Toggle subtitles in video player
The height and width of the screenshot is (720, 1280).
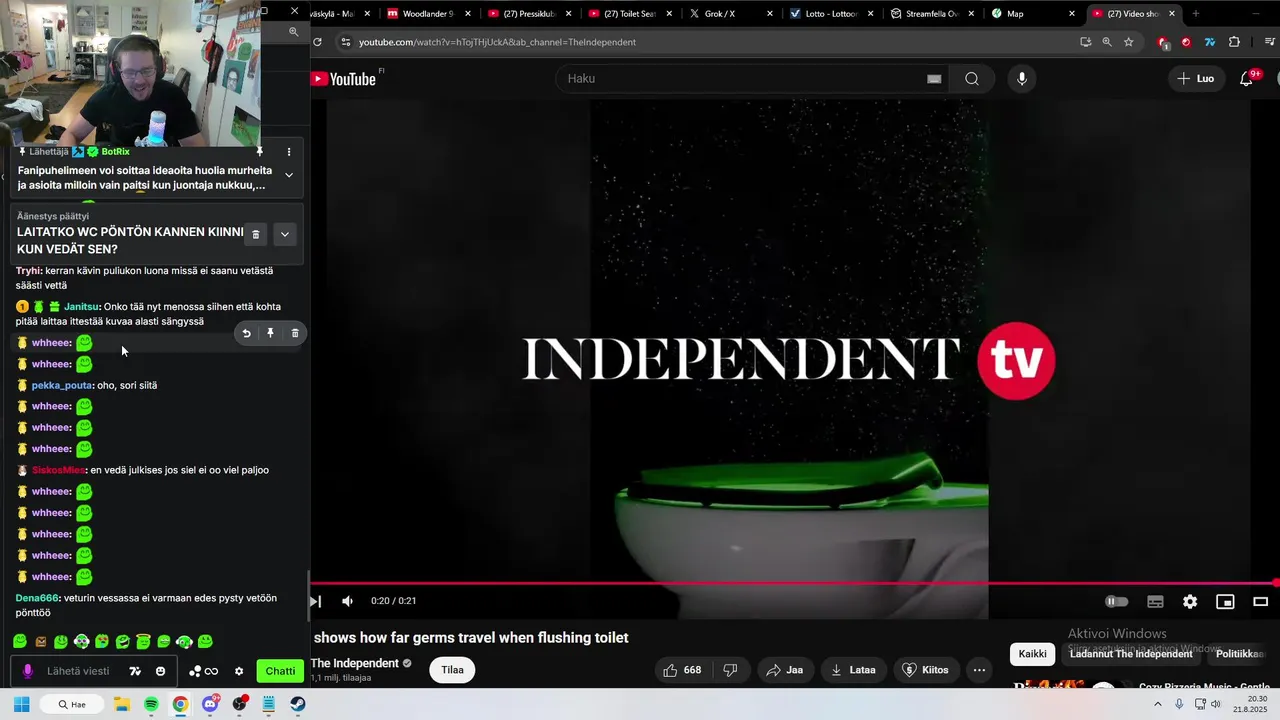1155,601
